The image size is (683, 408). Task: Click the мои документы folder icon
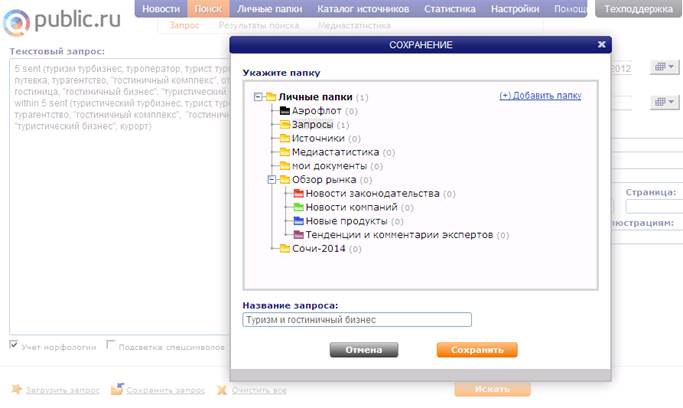pos(285,166)
